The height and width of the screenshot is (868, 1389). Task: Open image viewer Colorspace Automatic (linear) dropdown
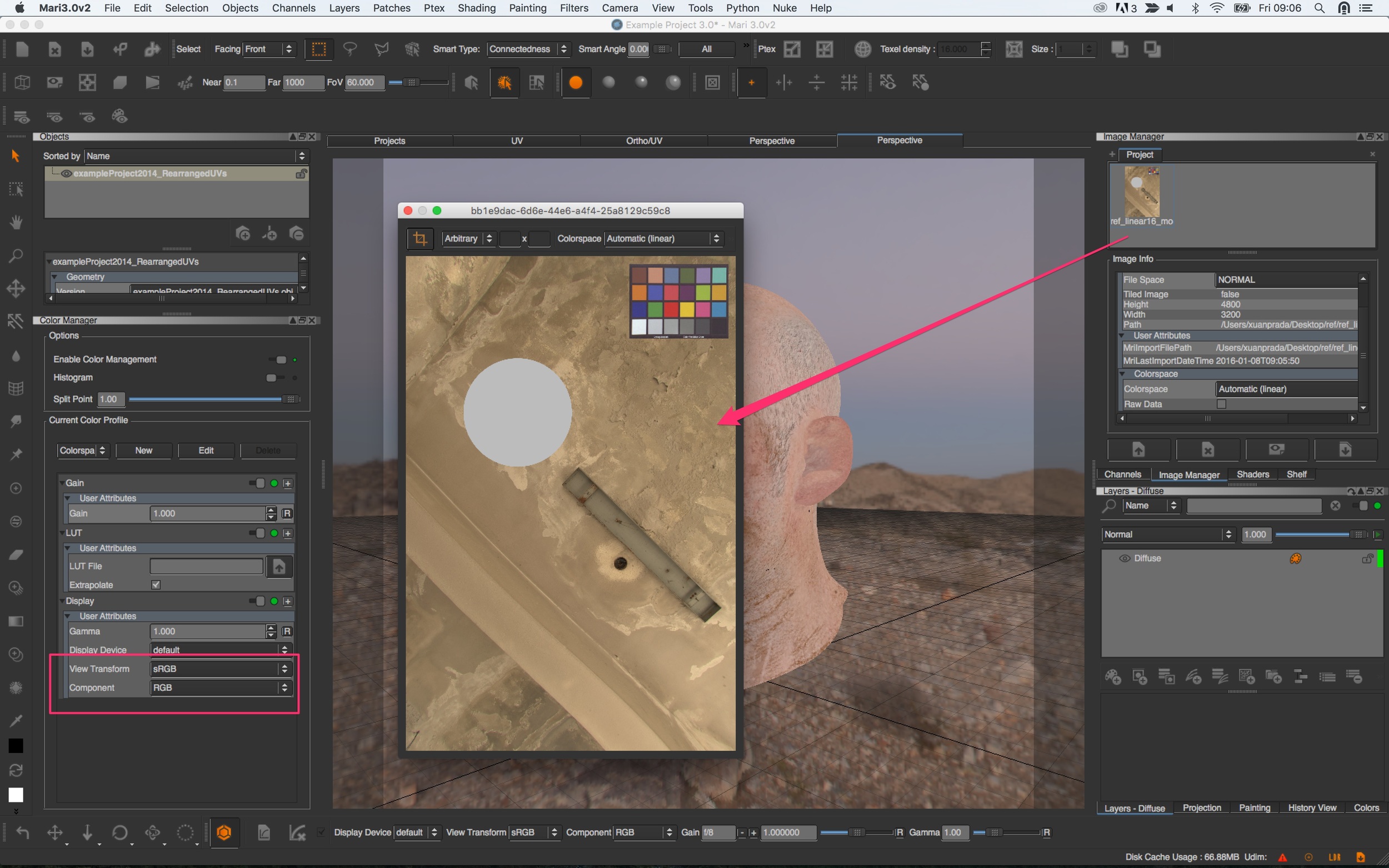664,239
